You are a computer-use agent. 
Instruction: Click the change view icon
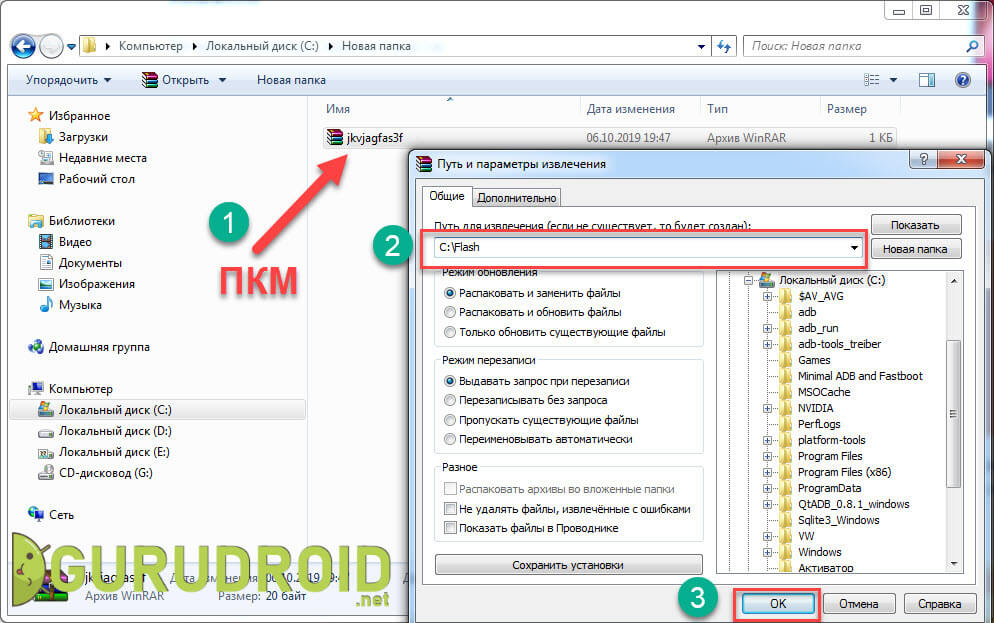872,80
